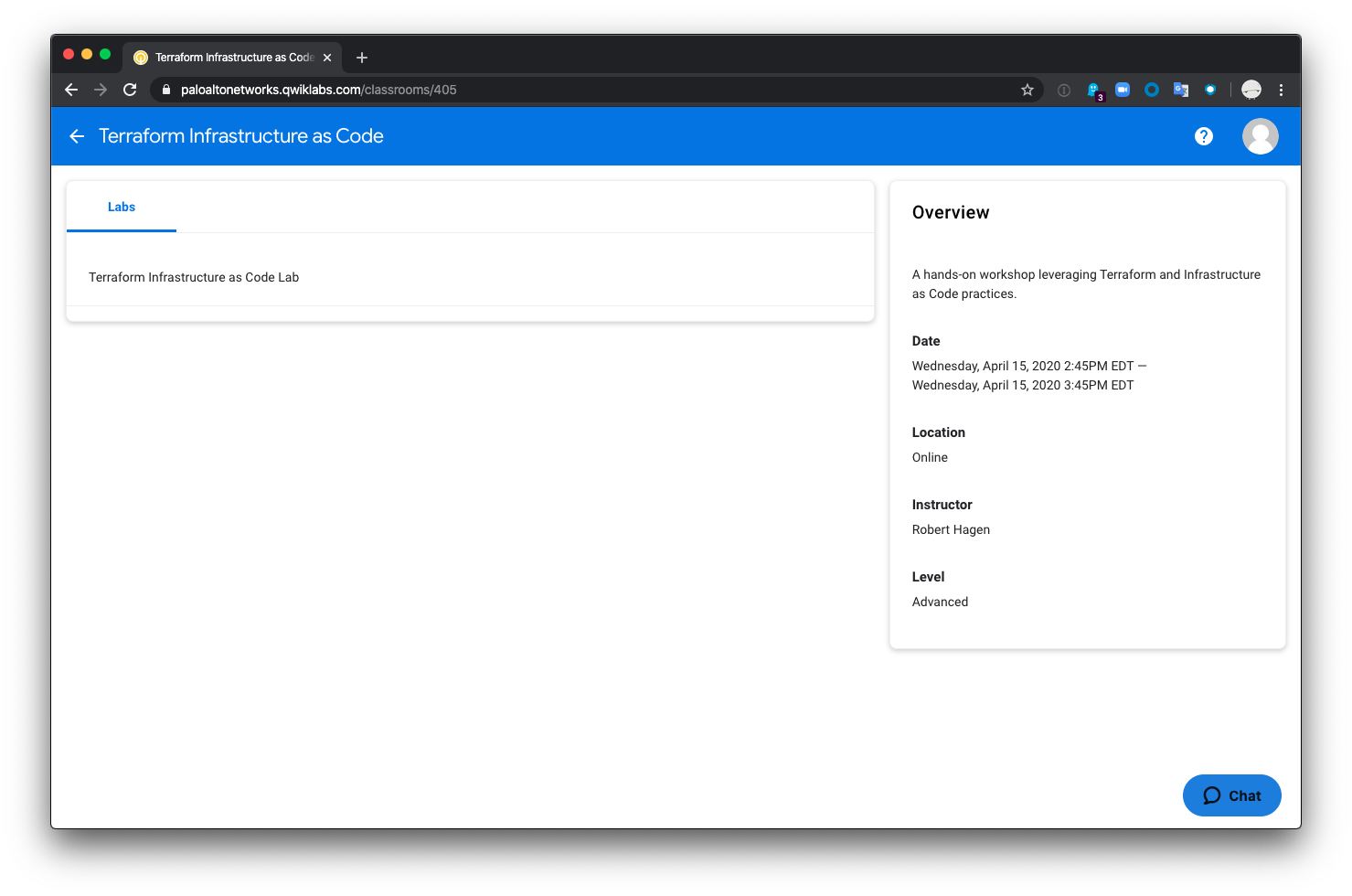Image resolution: width=1352 pixels, height=896 pixels.
Task: Click instructor name Robert Hagen
Action: click(x=951, y=529)
